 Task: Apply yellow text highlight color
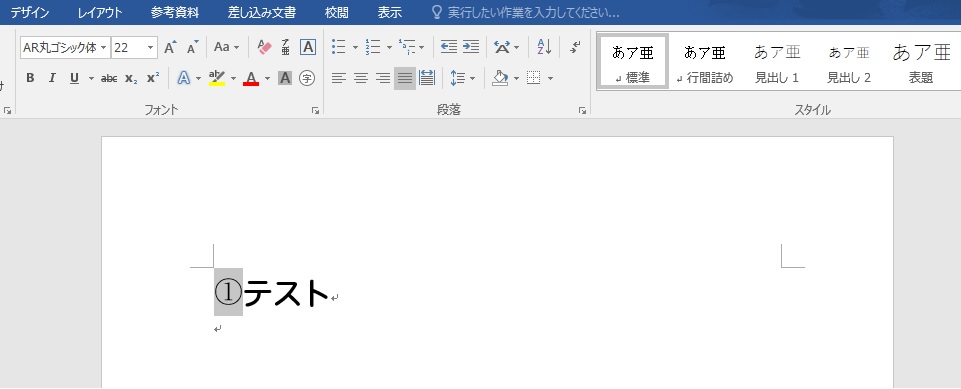[217, 78]
